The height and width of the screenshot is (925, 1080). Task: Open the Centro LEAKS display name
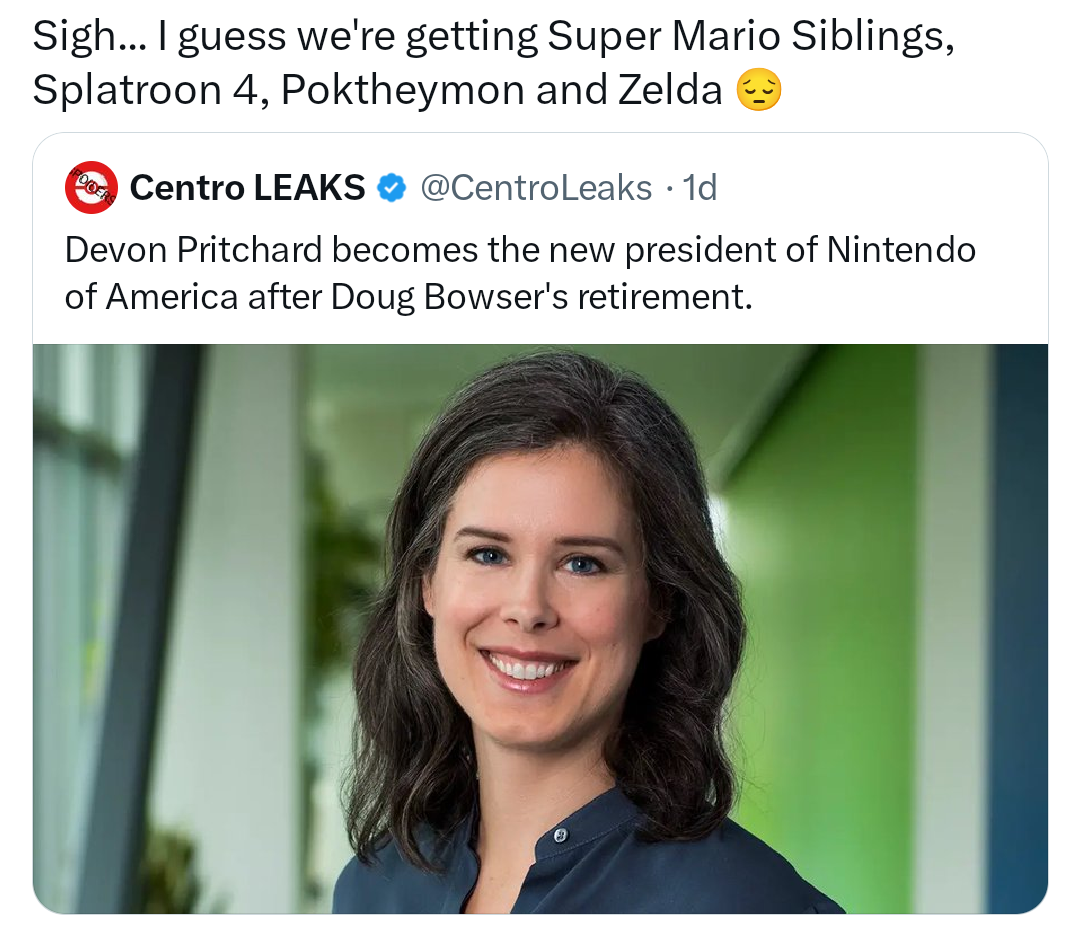point(247,188)
